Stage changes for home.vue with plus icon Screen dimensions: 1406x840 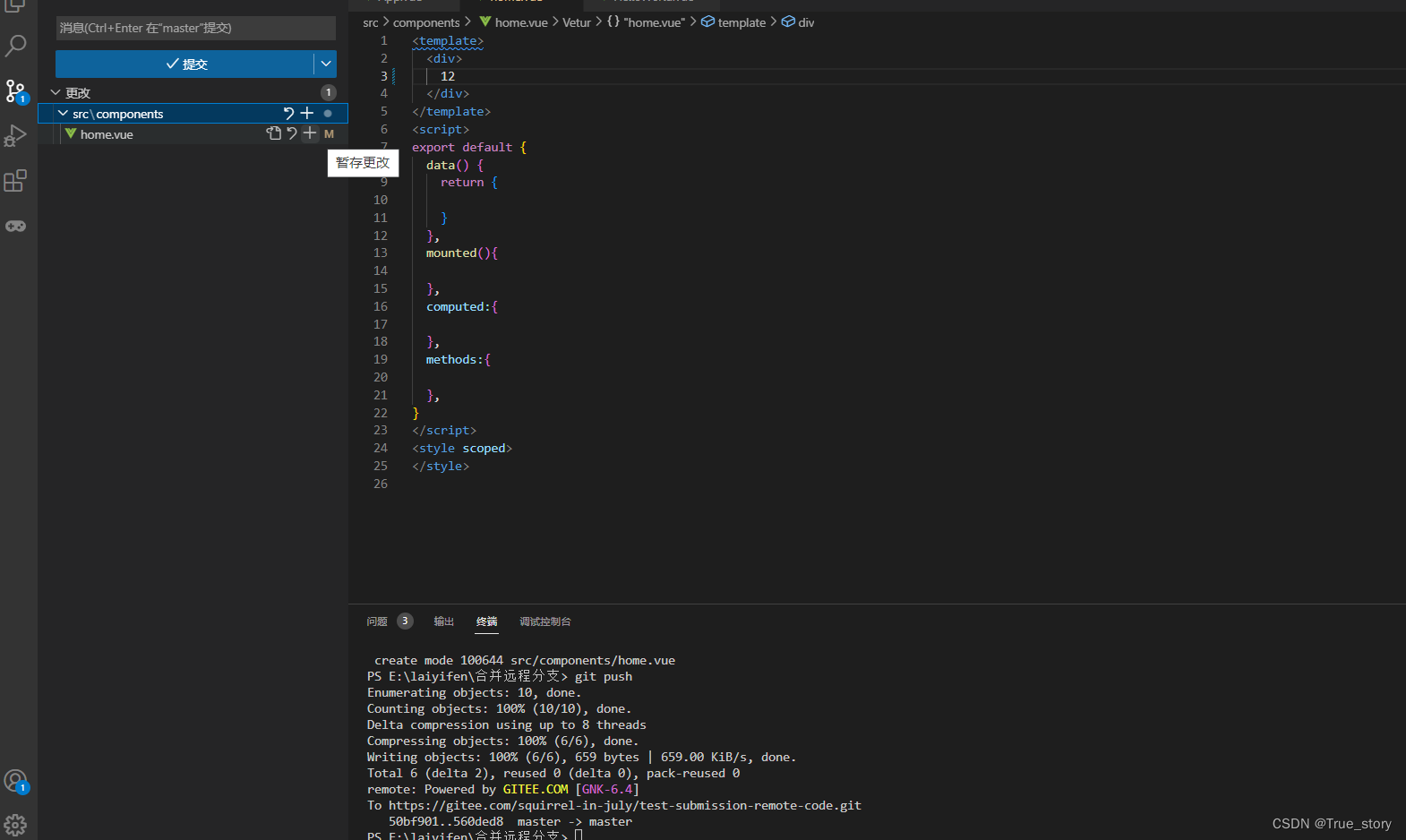(x=310, y=133)
